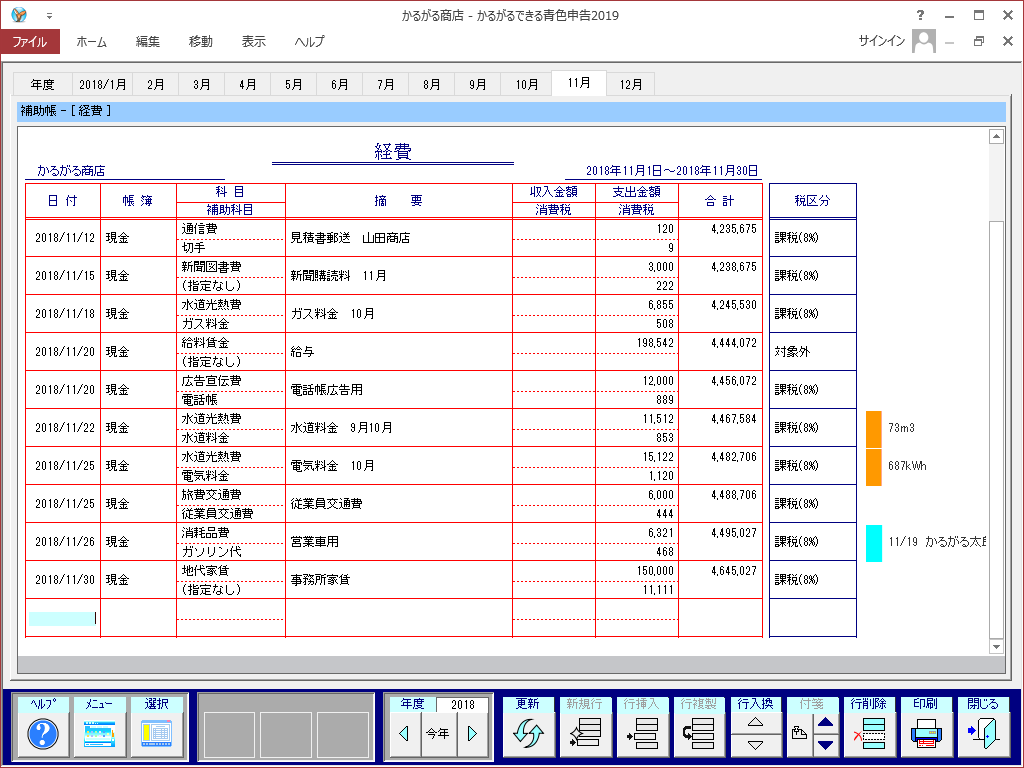Image resolution: width=1024 pixels, height=768 pixels.
Task: Click cyan tag beside 11/19 note
Action: (874, 543)
